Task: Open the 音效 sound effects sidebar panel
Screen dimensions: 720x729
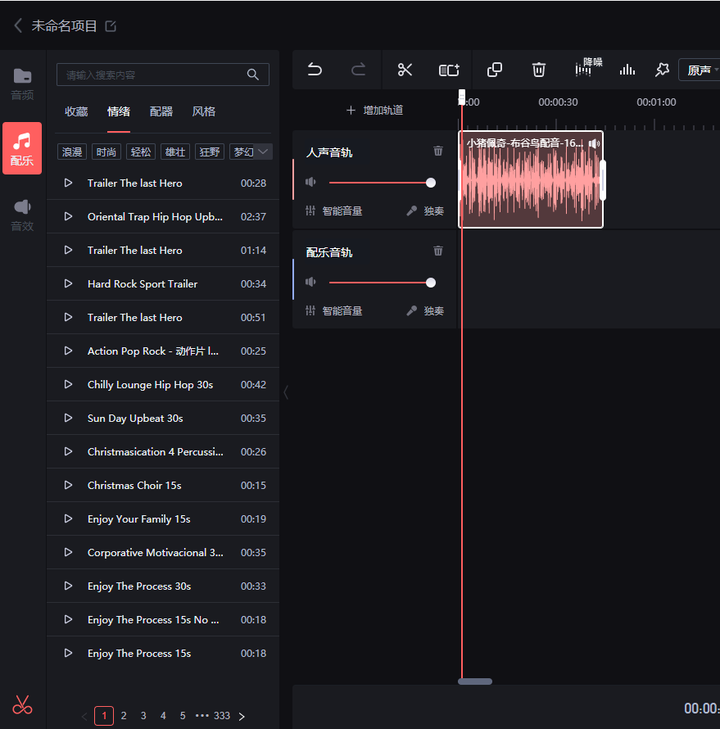Action: 22,215
